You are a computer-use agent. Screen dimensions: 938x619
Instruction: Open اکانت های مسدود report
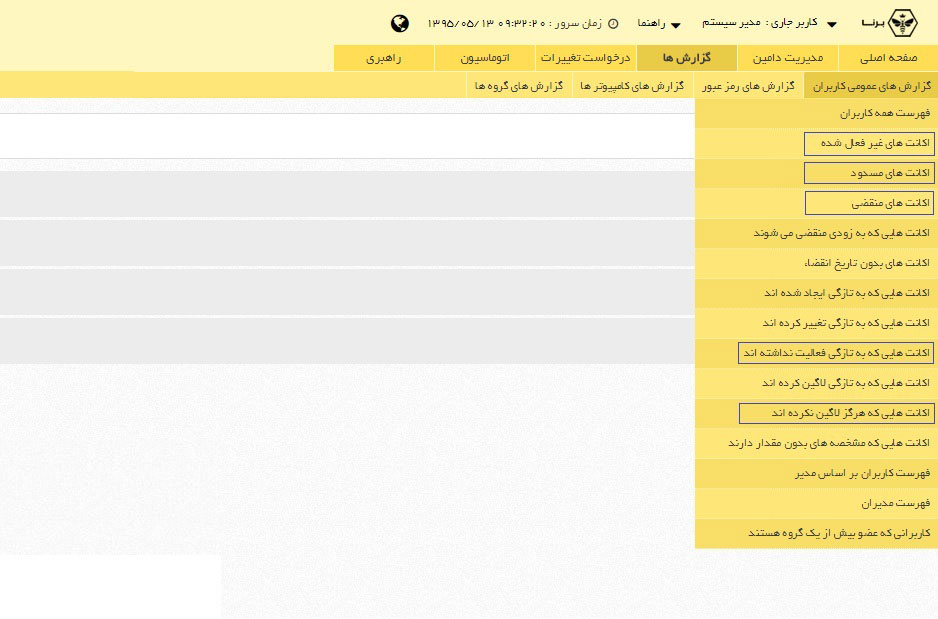(x=870, y=172)
